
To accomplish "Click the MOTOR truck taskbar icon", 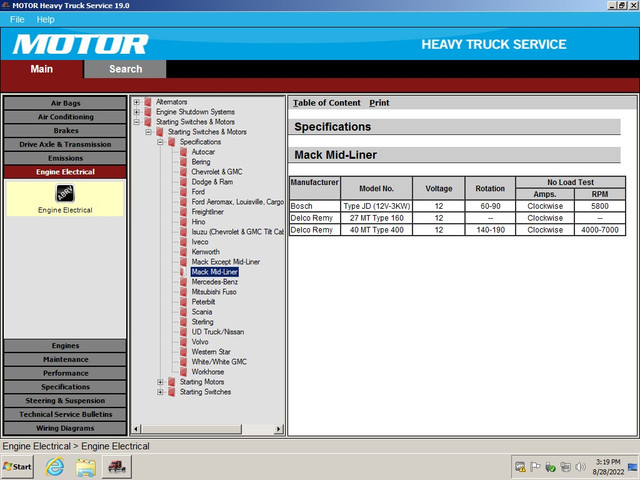I will point(117,467).
